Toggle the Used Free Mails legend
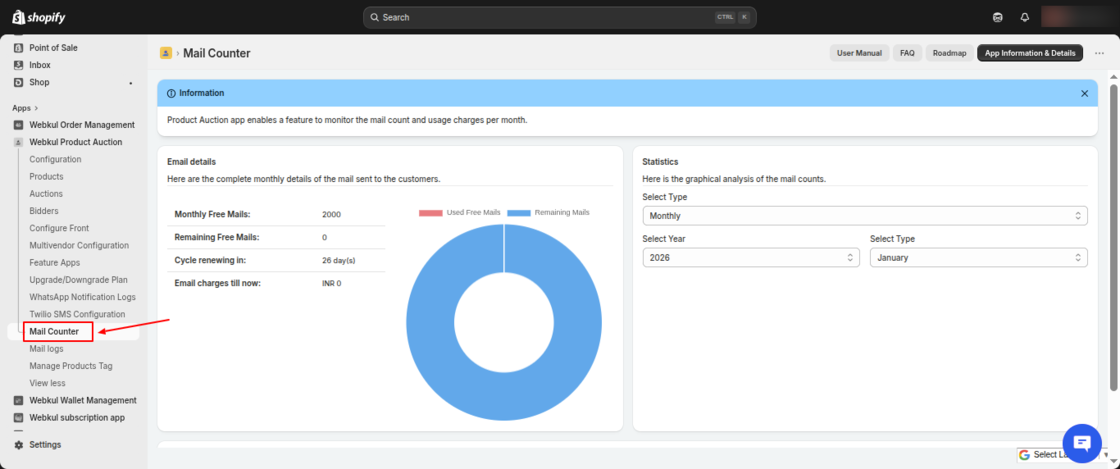The height and width of the screenshot is (469, 1120). (x=459, y=213)
